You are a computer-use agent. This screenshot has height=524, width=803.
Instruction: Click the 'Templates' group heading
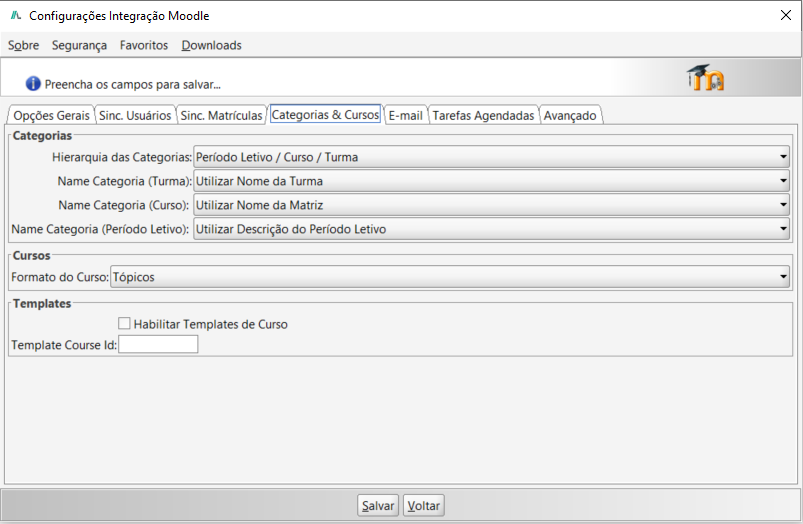pyautogui.click(x=42, y=303)
